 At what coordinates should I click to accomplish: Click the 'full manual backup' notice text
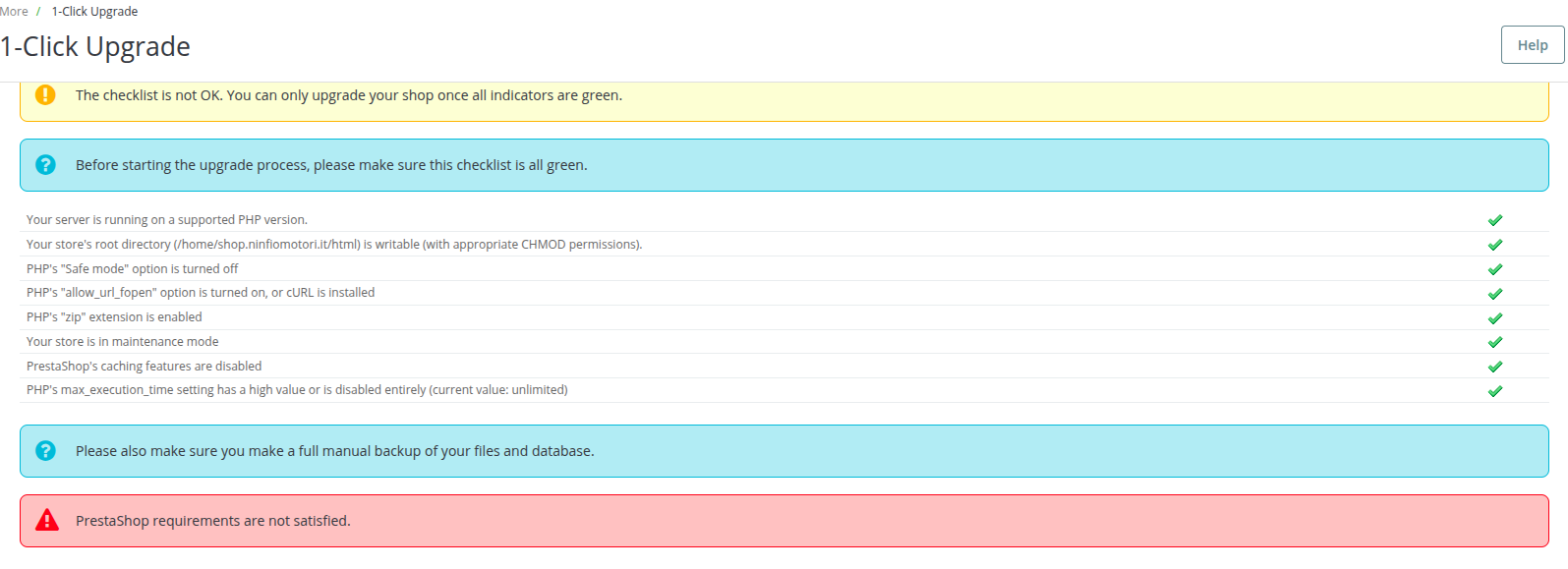click(334, 451)
